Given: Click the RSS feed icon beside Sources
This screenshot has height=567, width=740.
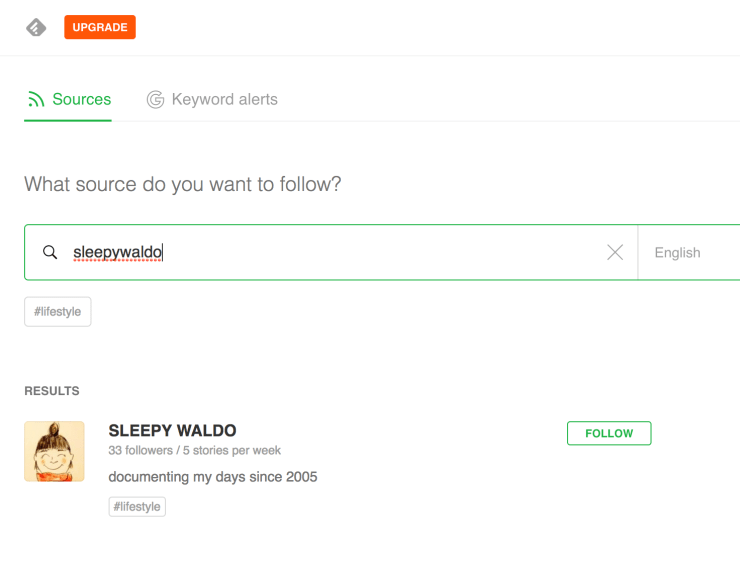Looking at the screenshot, I should tap(36, 100).
